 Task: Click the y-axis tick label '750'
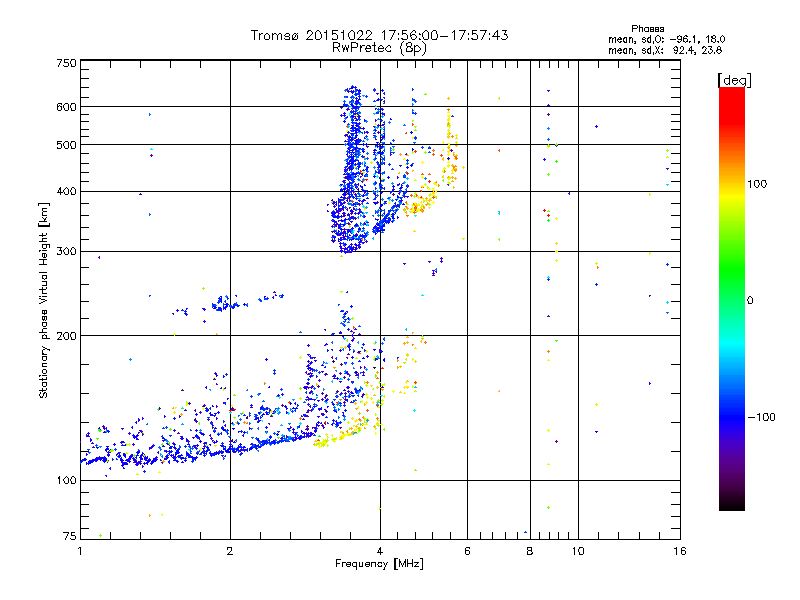(x=66, y=63)
